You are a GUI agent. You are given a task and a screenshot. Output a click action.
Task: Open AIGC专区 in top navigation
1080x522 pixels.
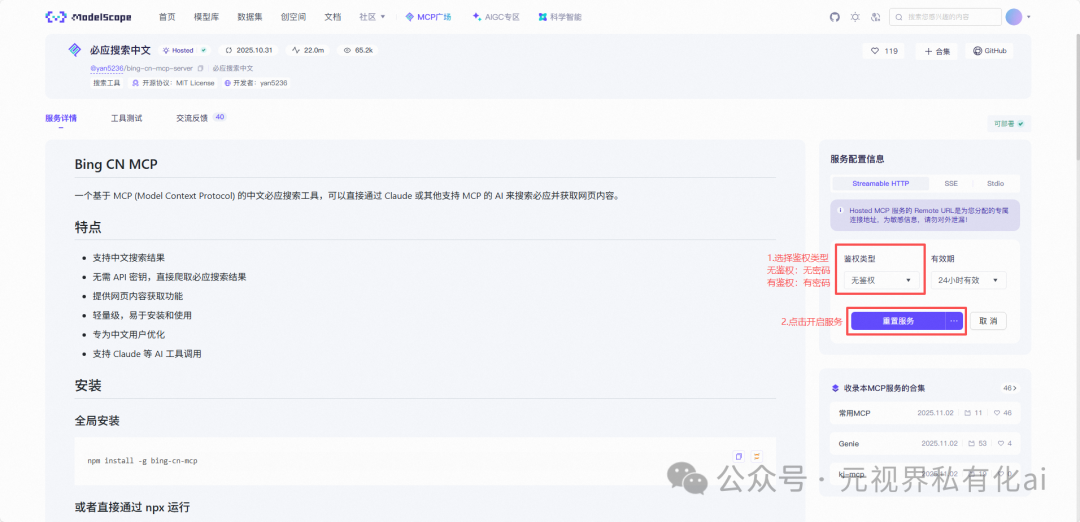[496, 17]
